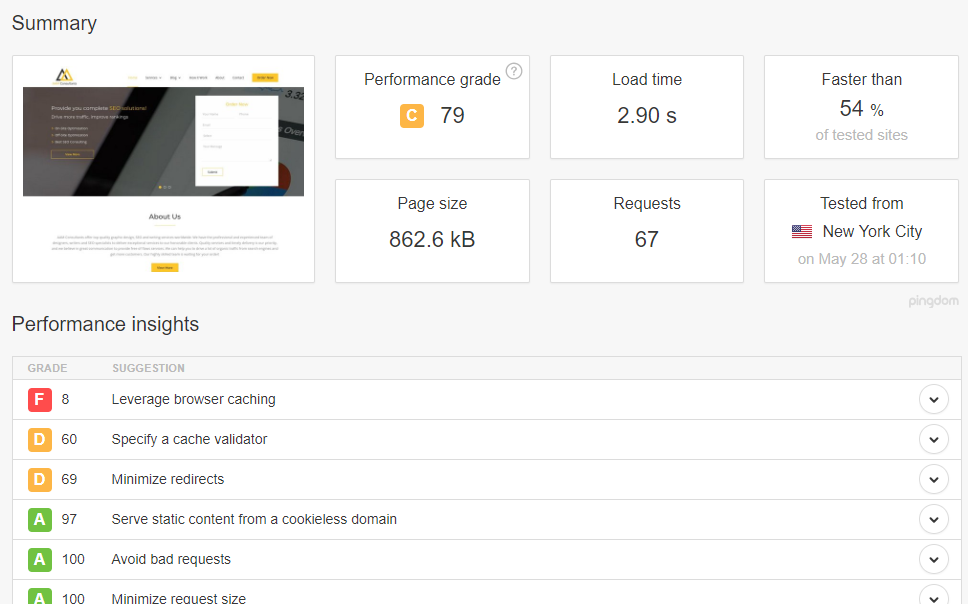Viewport: 968px width, 604px height.
Task: Expand details for Minimize redirects
Action: point(933,479)
